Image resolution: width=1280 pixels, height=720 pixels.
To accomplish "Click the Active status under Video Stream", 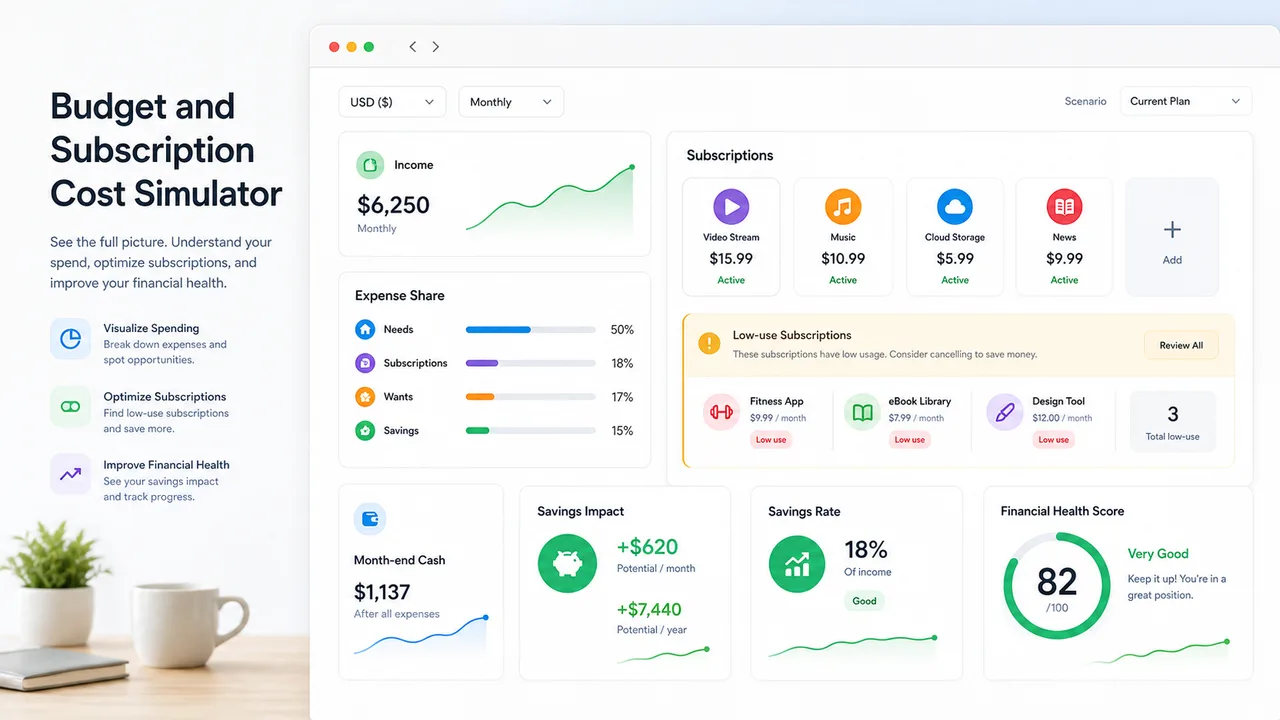I will [x=731, y=281].
